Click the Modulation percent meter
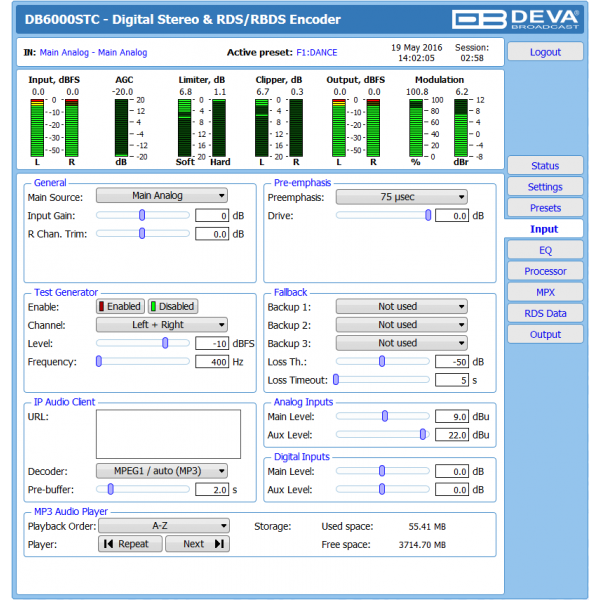This screenshot has height=600, width=600. (x=416, y=128)
